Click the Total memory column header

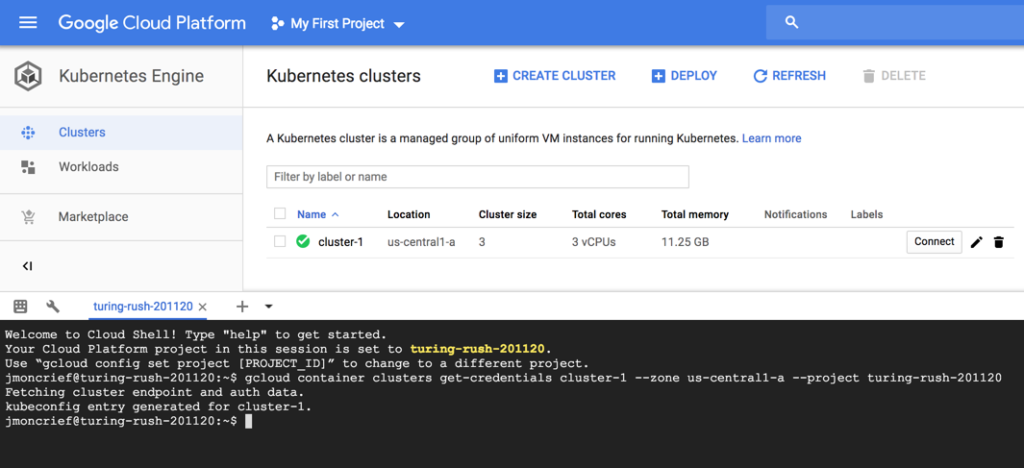(x=695, y=214)
